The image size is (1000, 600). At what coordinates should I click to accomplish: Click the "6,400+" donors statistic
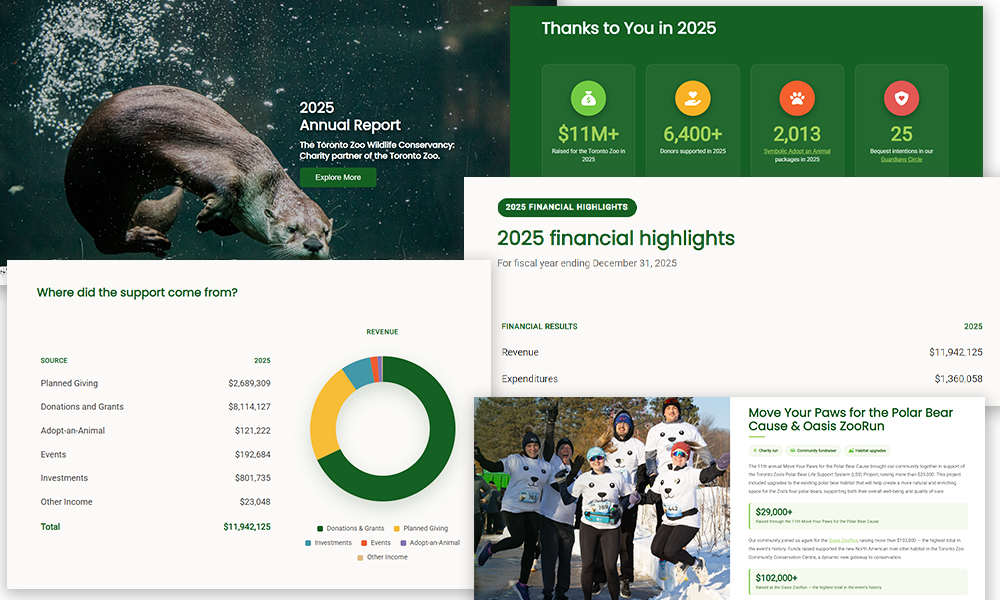pyautogui.click(x=693, y=134)
